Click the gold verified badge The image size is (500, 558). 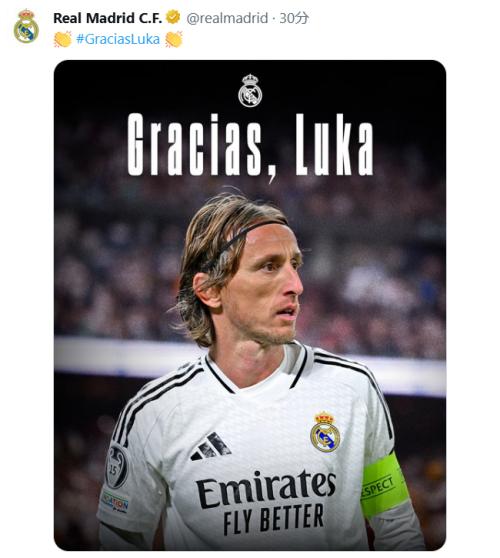point(173,17)
